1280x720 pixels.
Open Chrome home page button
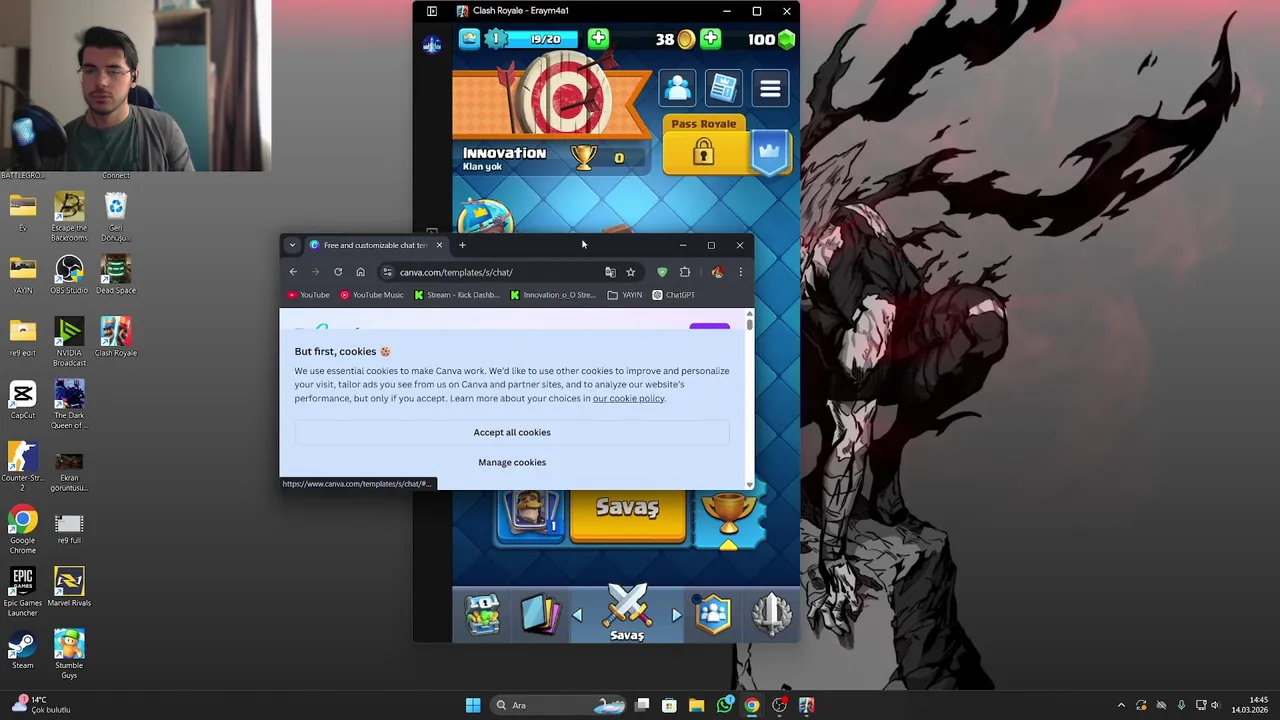click(360, 272)
